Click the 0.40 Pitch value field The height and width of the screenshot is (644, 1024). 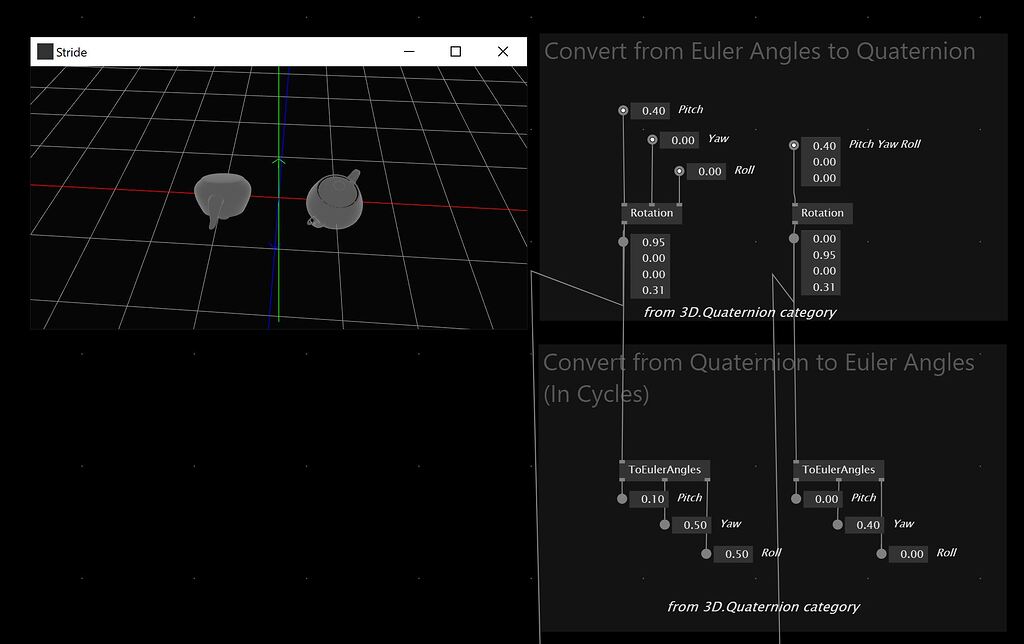[651, 110]
